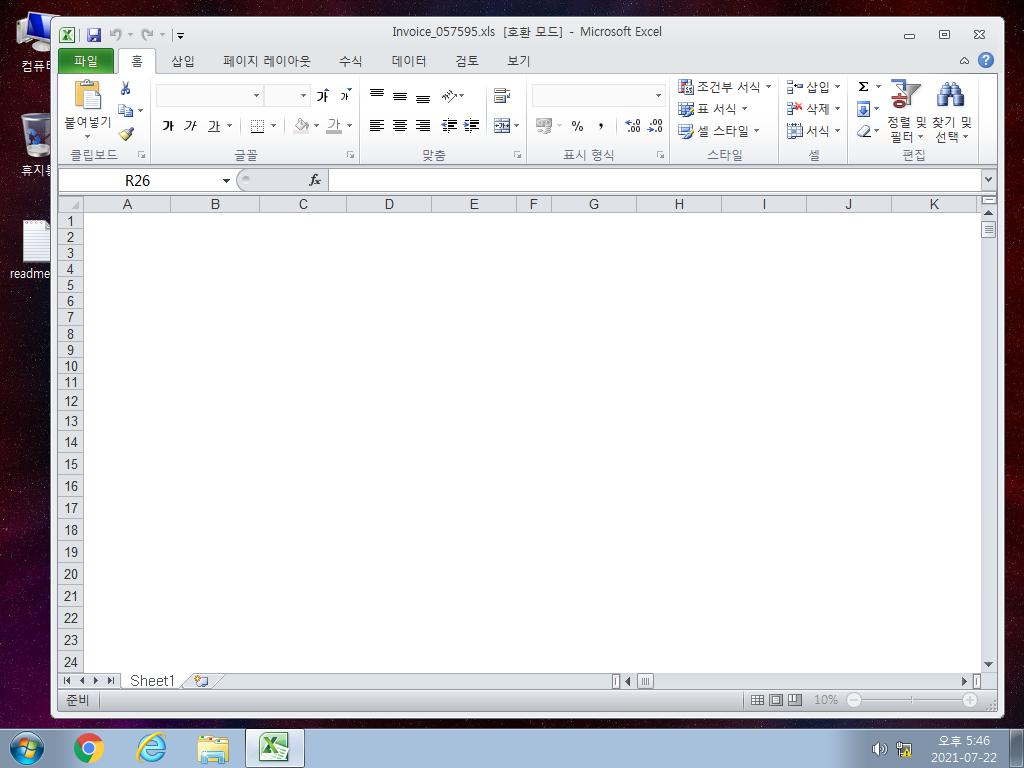Click the Insert Function fx button

(x=315, y=180)
